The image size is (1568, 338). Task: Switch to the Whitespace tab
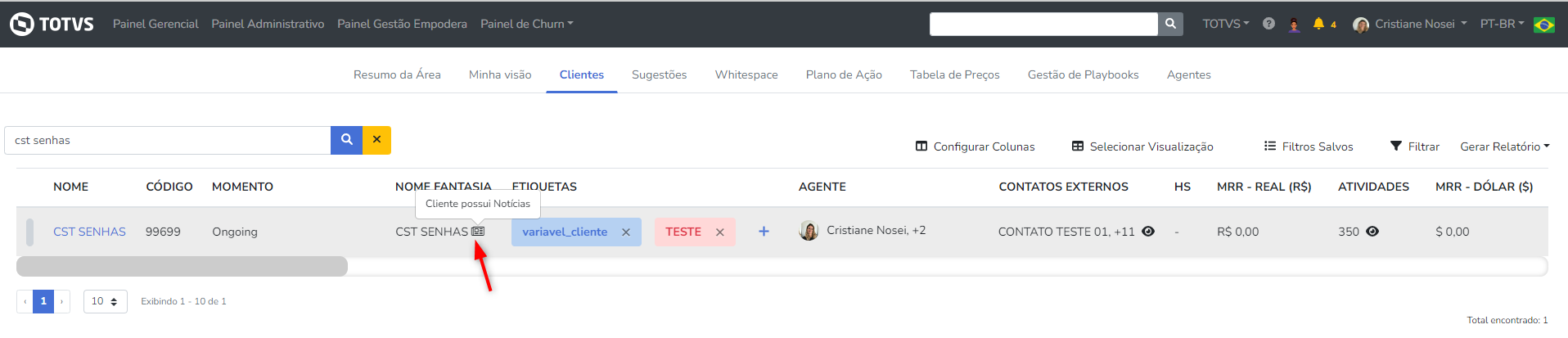(746, 74)
